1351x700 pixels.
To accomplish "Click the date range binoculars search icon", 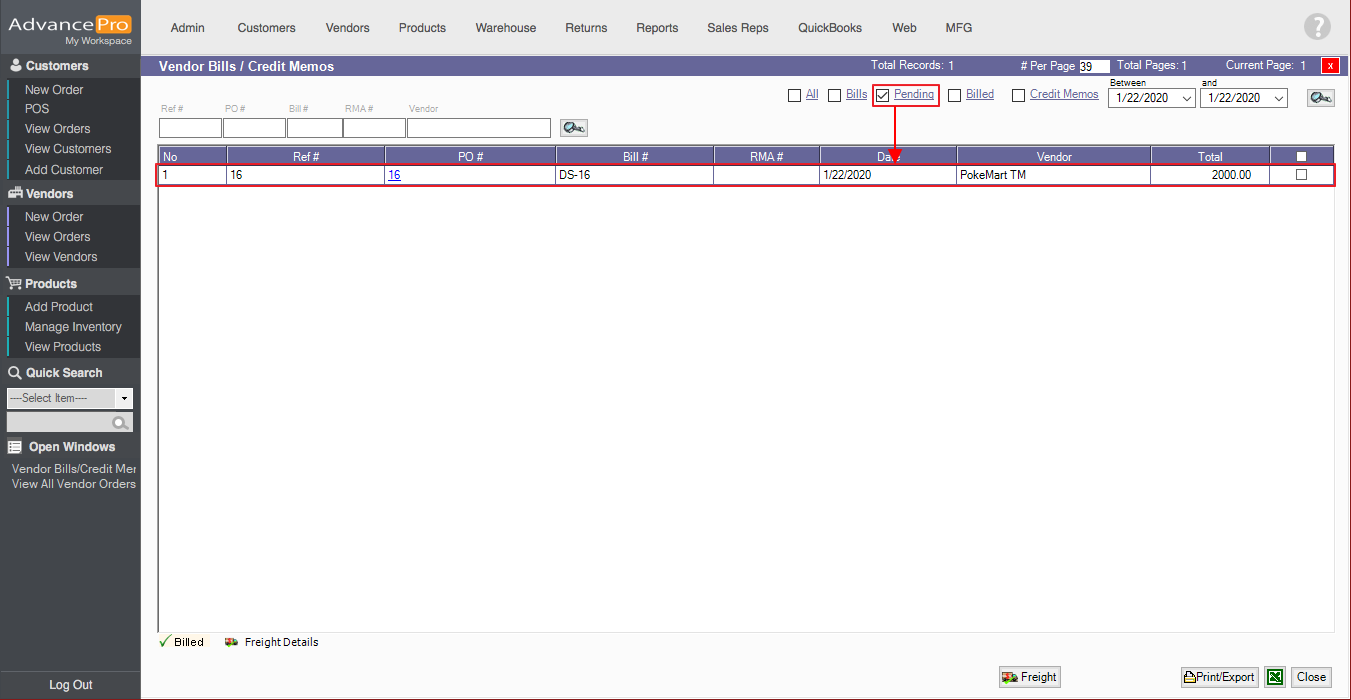I will [1320, 98].
